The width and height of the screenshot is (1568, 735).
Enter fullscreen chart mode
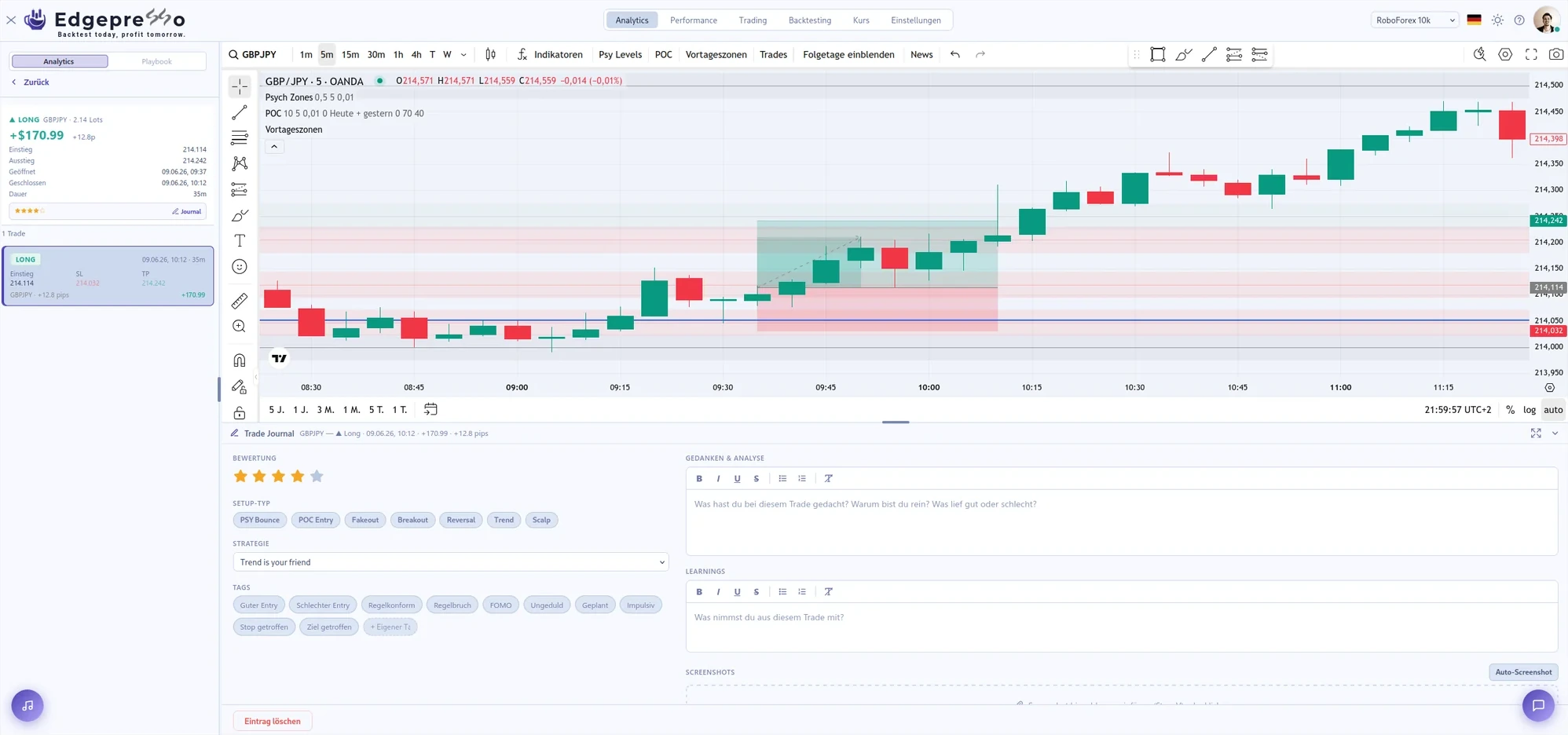click(1531, 54)
